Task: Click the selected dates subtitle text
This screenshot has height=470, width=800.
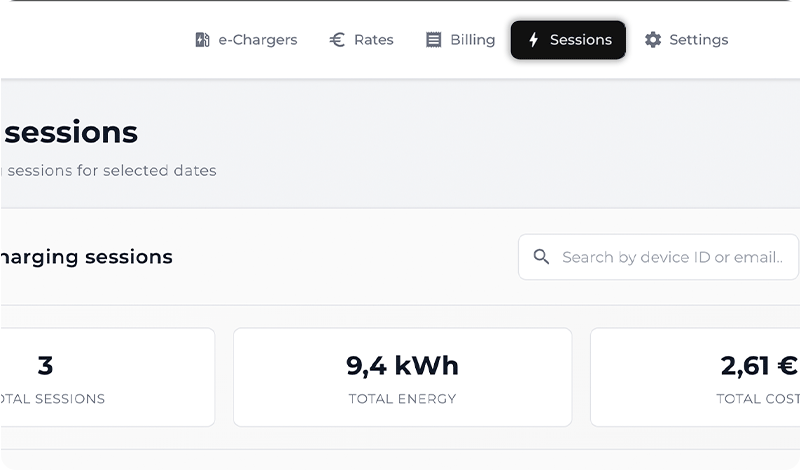Action: pos(110,170)
